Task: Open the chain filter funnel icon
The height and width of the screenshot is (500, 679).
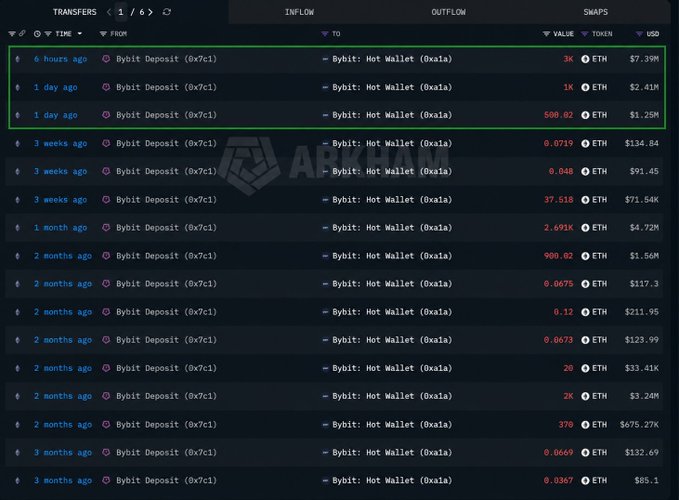Action: (x=12, y=33)
